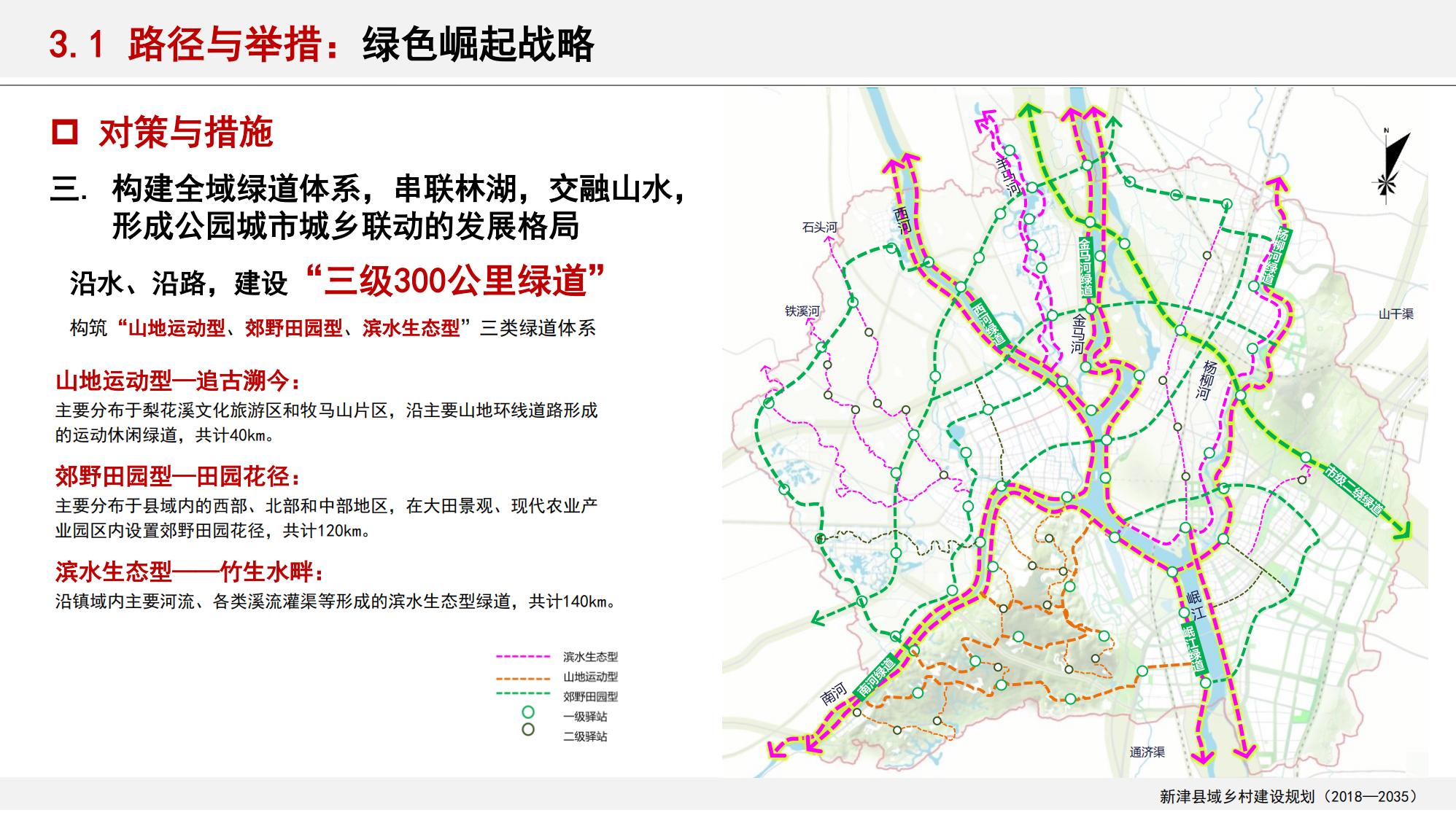Image resolution: width=1456 pixels, height=818 pixels.
Task: Click the section number 3.1 in the title
Action: (x=77, y=45)
